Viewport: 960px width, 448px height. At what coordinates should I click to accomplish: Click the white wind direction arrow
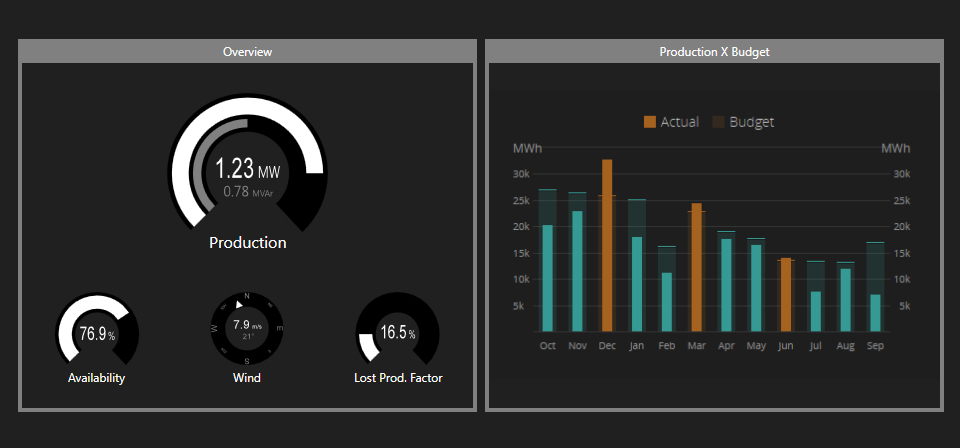[x=240, y=304]
